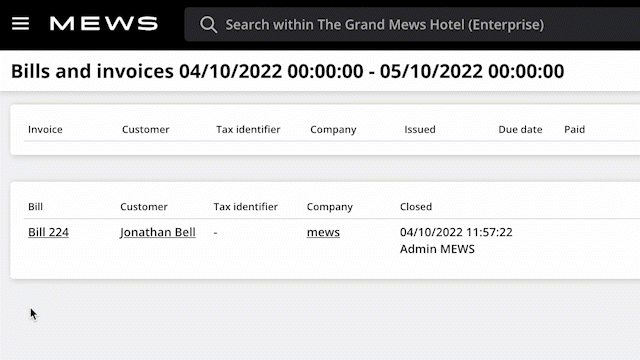This screenshot has width=640, height=360.
Task: Click the Customer header in the bill table
Action: pos(144,207)
